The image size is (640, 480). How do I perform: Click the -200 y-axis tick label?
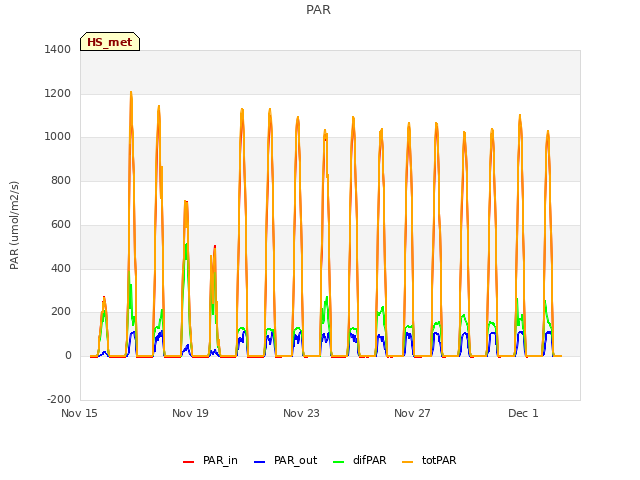click(59, 399)
